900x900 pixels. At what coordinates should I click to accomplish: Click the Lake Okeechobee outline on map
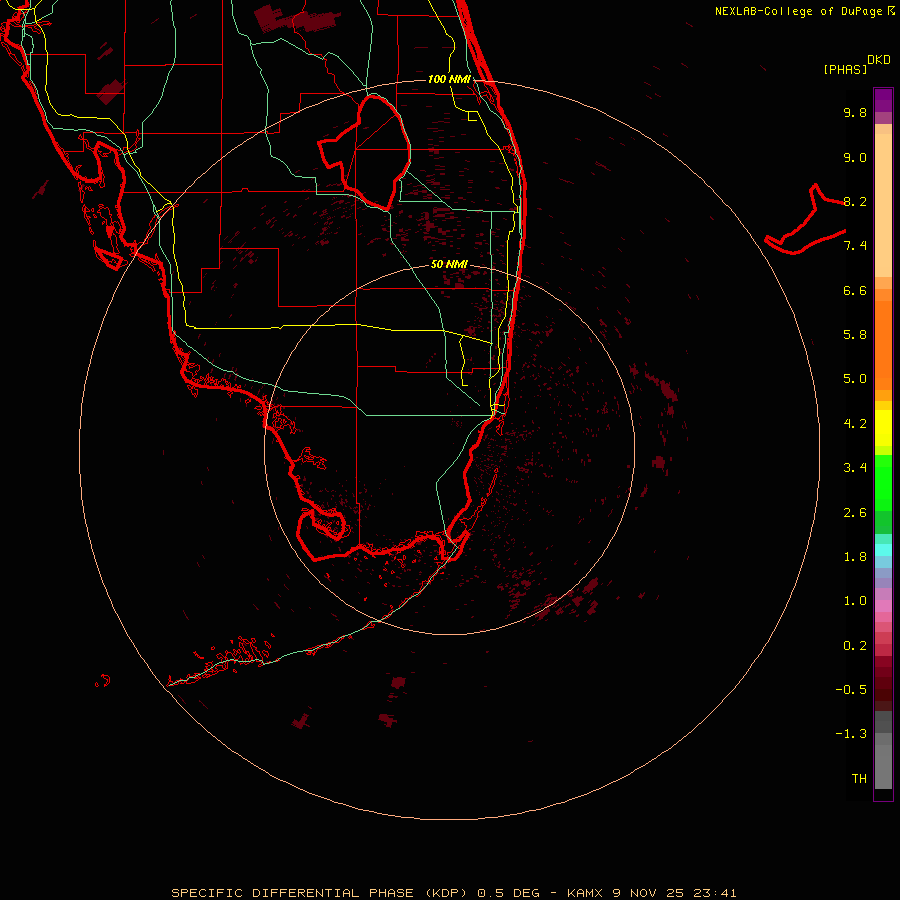[x=365, y=152]
